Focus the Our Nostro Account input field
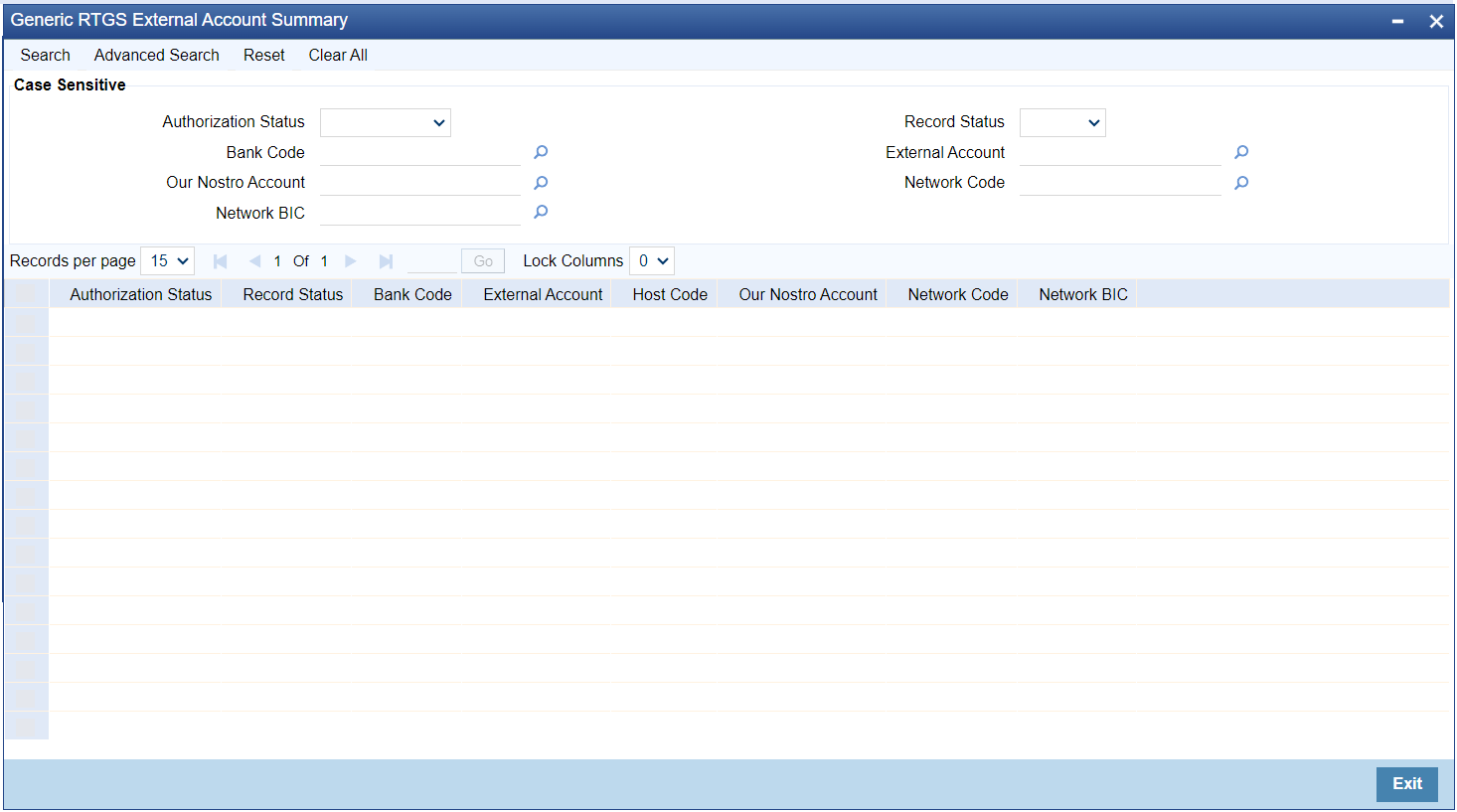The image size is (1457, 812). click(420, 183)
